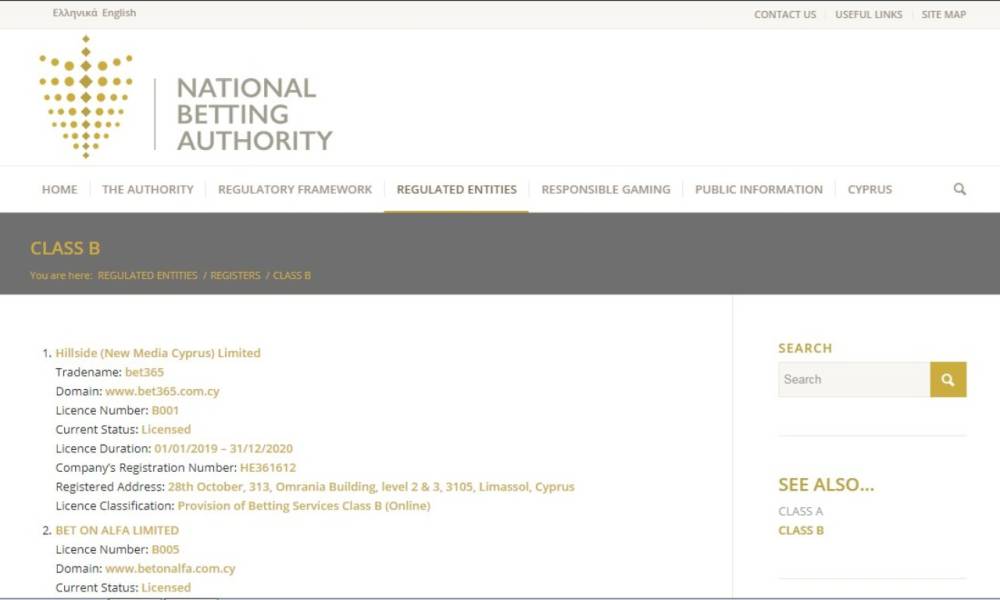Open the search magnifier in the navigation bar
Image resolution: width=1000 pixels, height=600 pixels.
[x=959, y=189]
